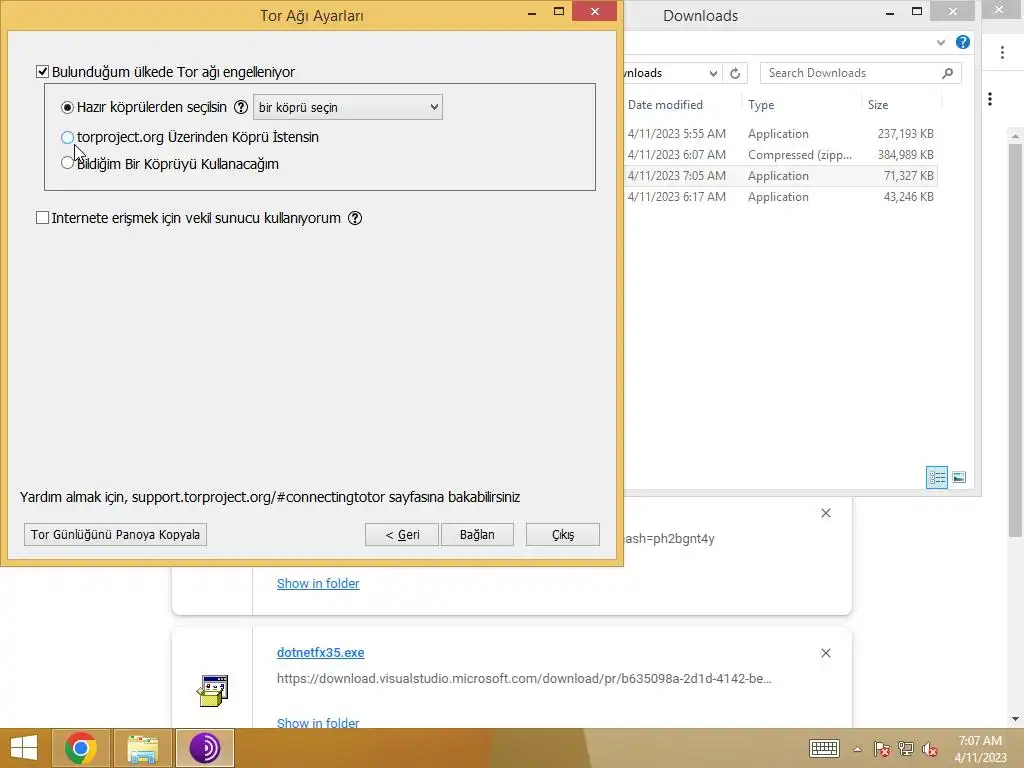Switch to Chrome in taskbar
1024x768 pixels.
(x=81, y=748)
